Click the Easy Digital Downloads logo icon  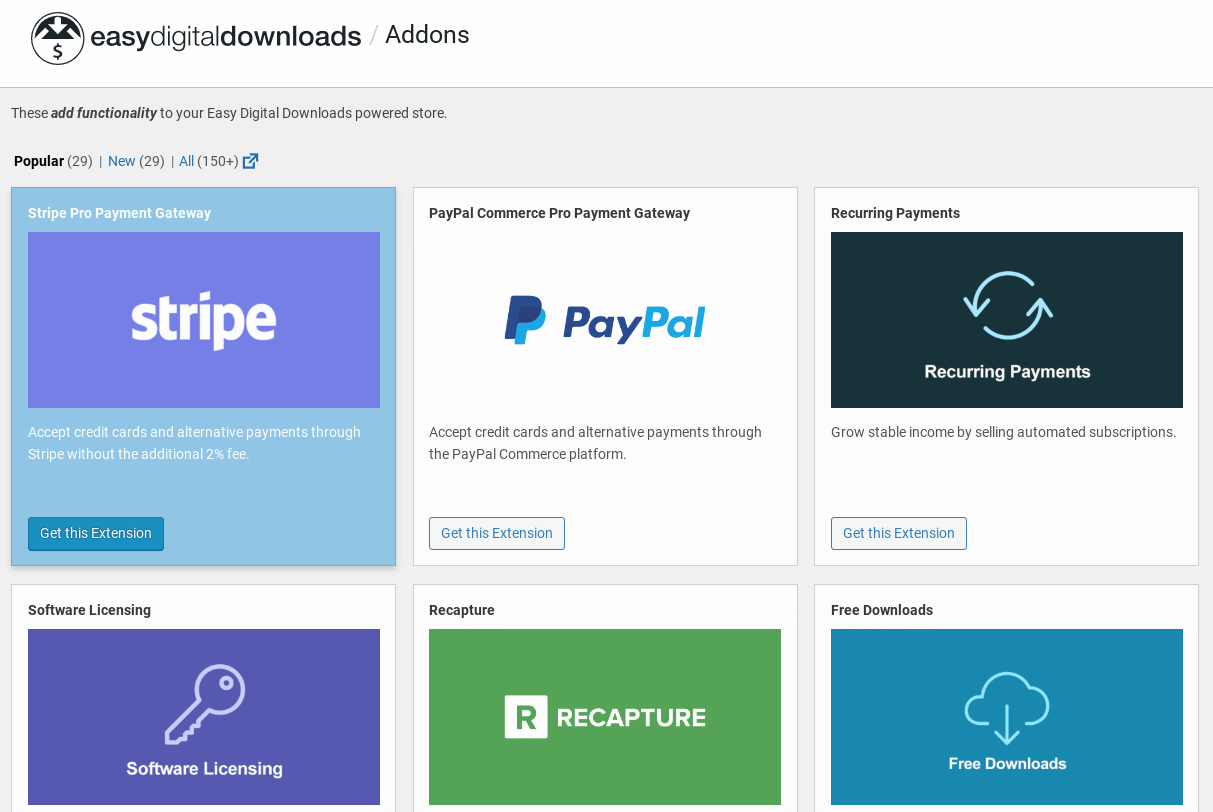click(57, 39)
